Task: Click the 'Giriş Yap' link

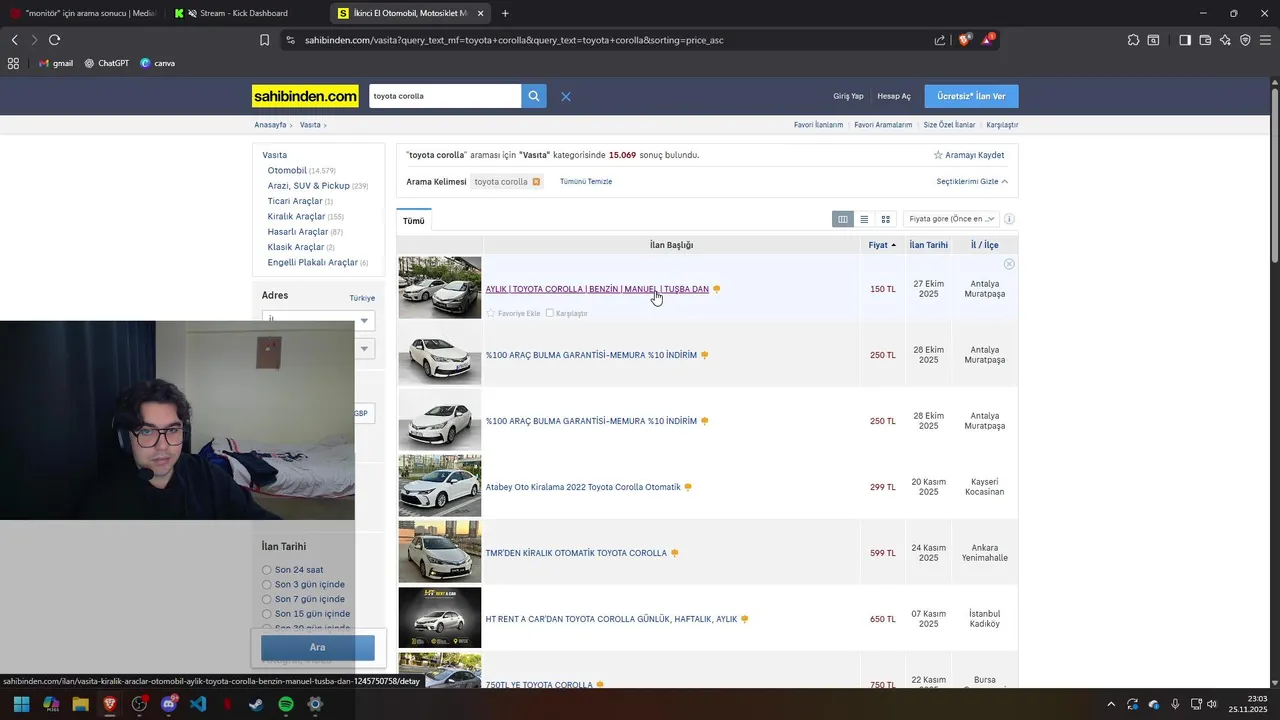Action: point(848,96)
